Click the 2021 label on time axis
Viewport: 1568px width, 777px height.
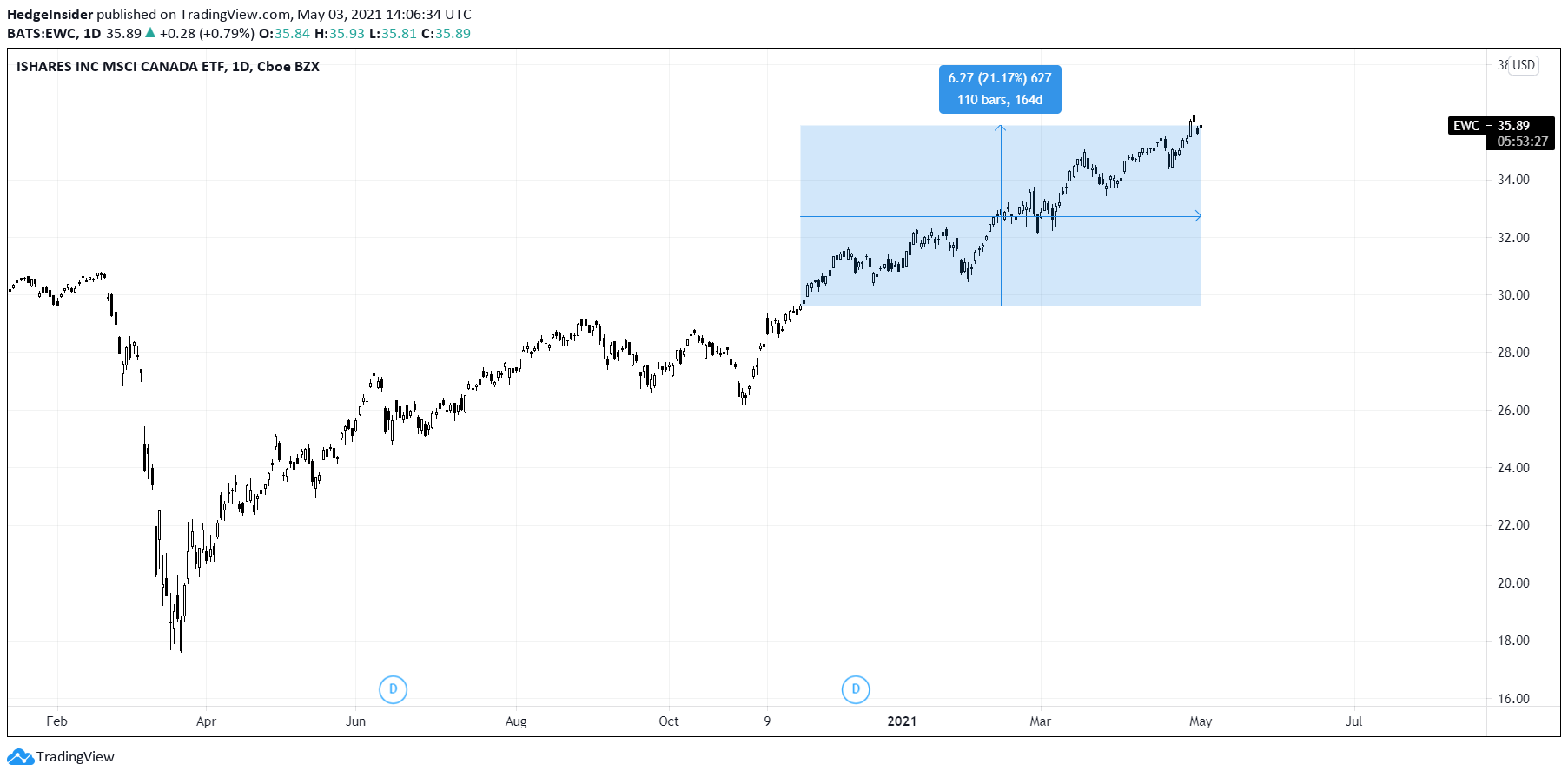click(902, 721)
